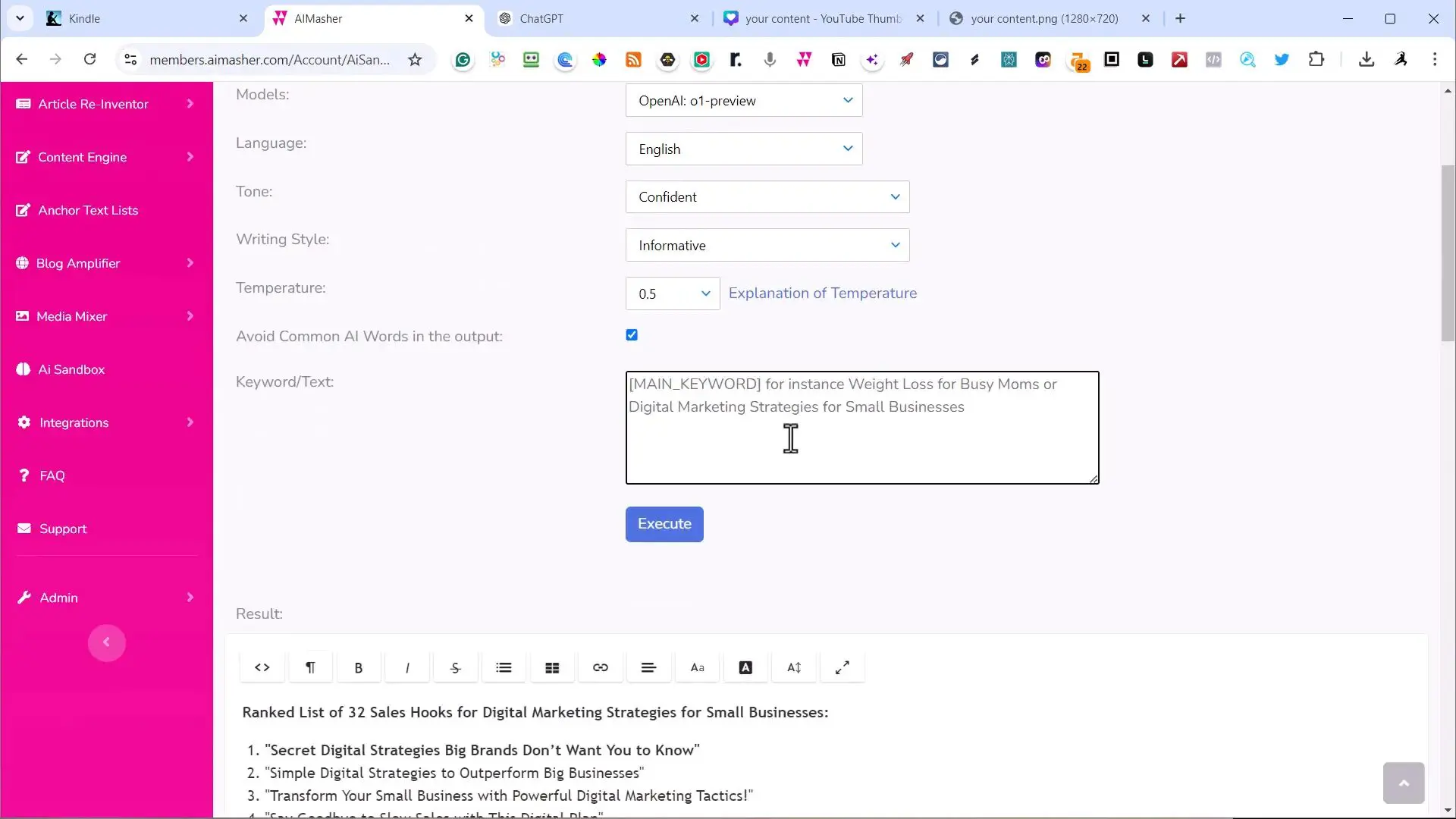This screenshot has width=1456, height=819.
Task: Expand the result editor to fullscreen
Action: pyautogui.click(x=843, y=667)
